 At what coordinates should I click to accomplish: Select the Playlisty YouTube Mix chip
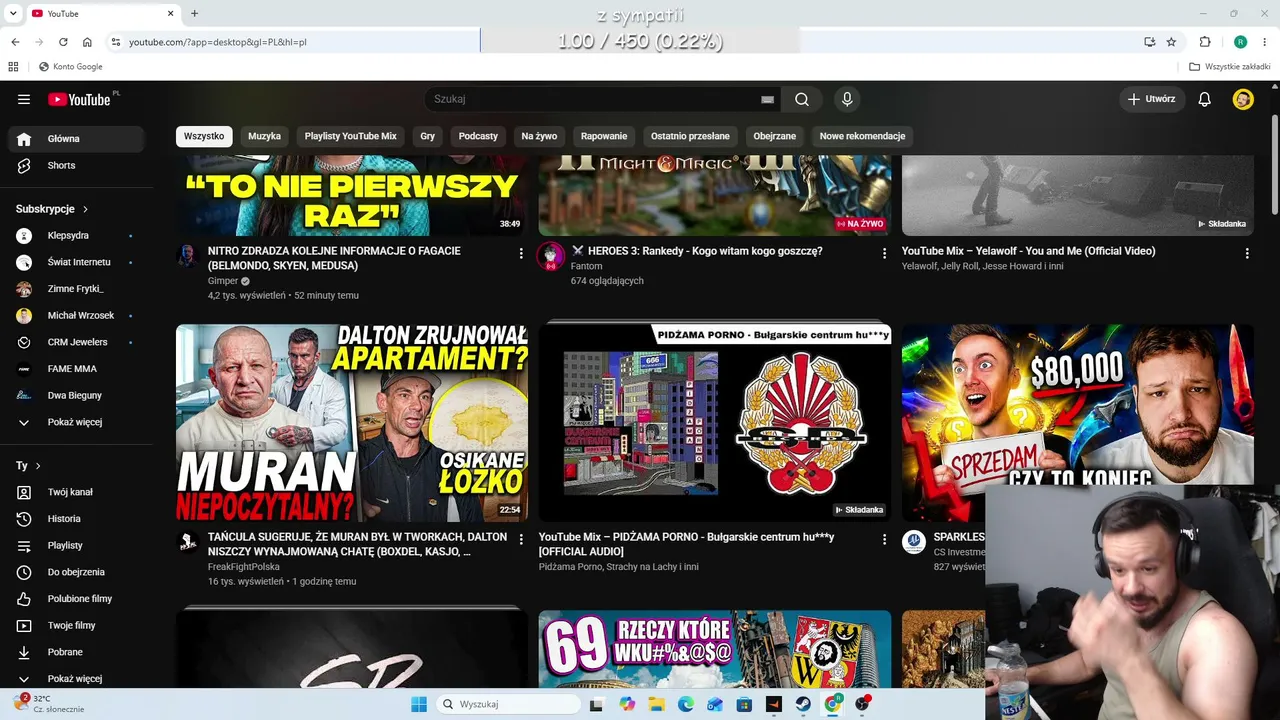tap(351, 136)
